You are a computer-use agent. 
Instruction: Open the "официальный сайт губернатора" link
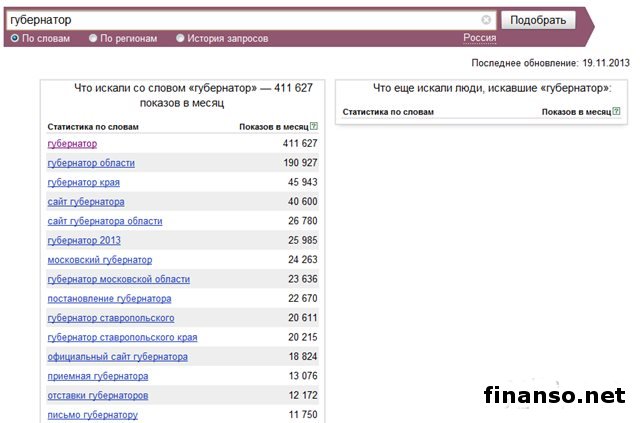point(117,357)
